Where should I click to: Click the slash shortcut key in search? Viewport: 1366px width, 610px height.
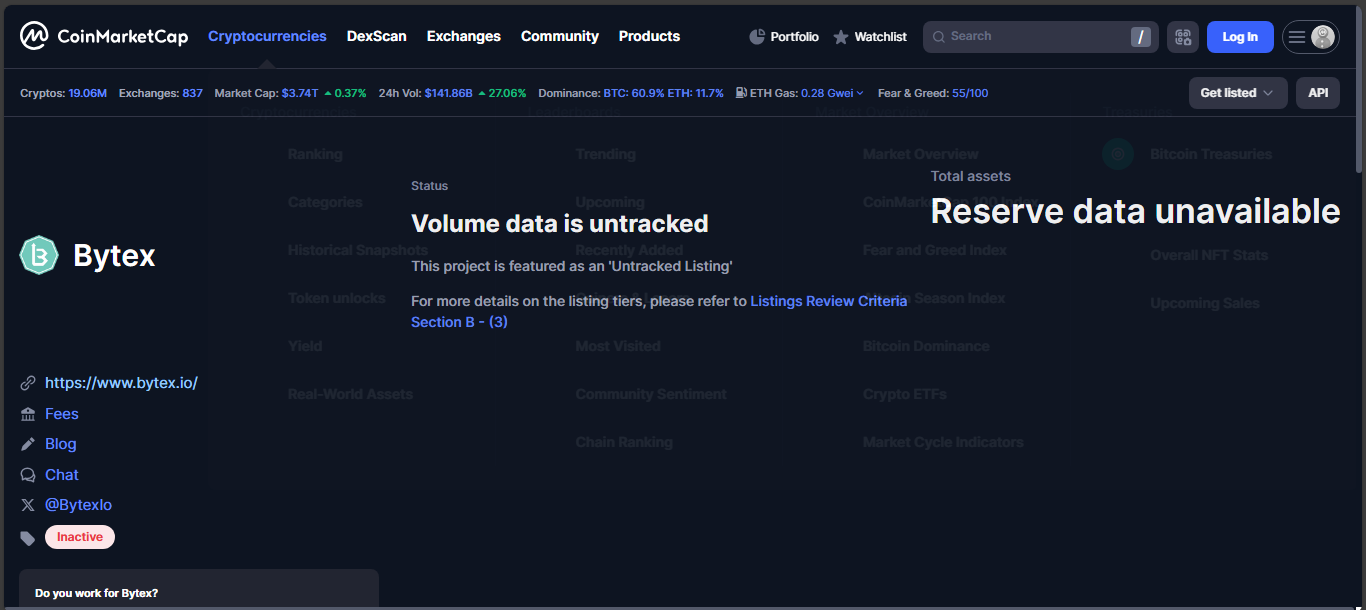tap(1140, 37)
